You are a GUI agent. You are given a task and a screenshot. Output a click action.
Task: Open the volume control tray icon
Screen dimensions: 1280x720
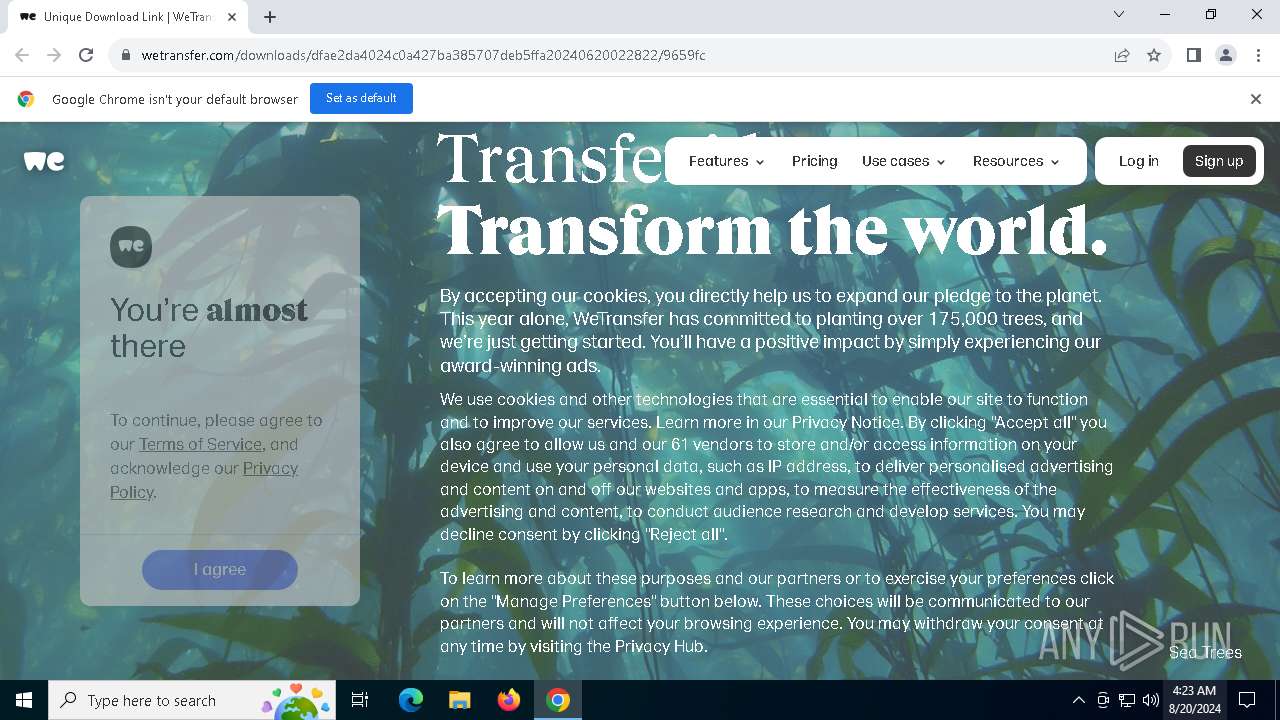tap(1151, 700)
